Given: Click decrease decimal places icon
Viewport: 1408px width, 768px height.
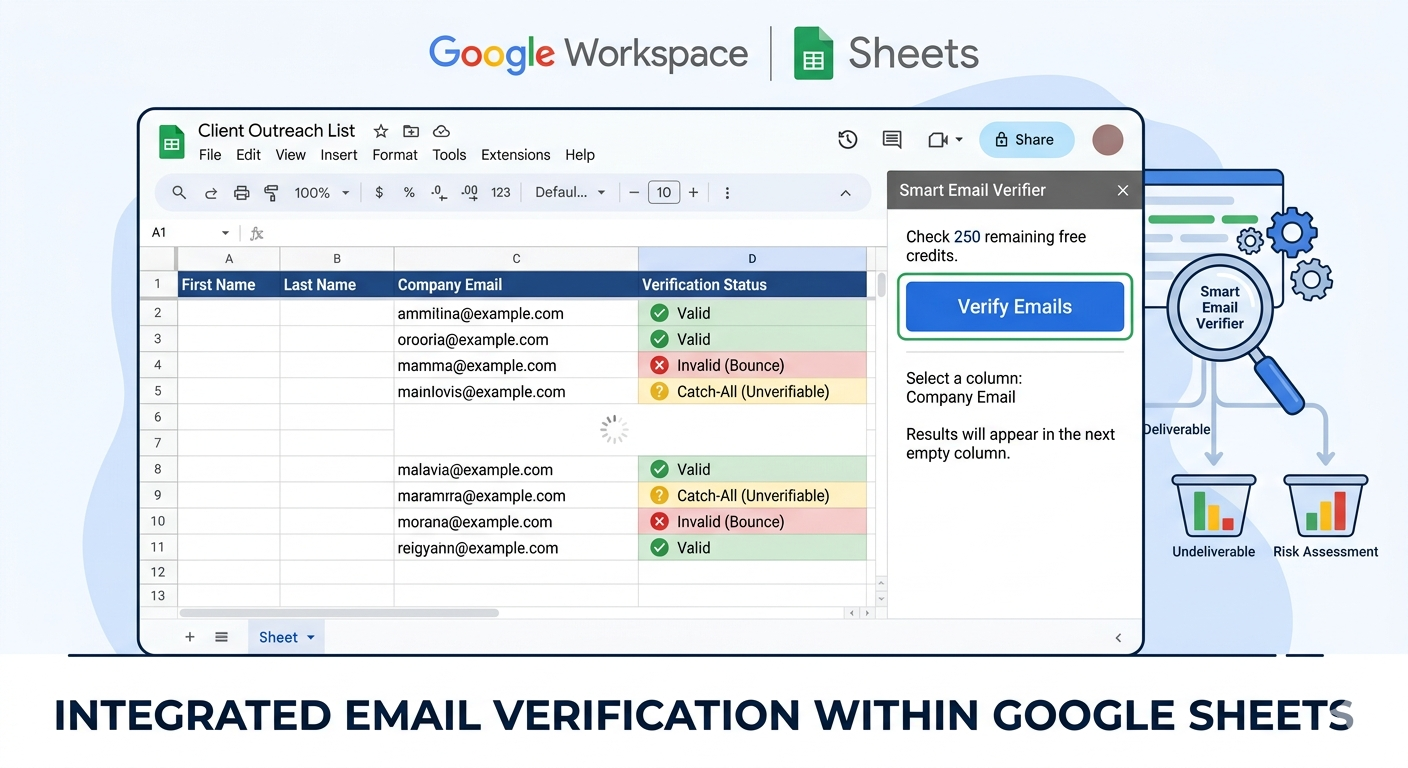Looking at the screenshot, I should 438,193.
